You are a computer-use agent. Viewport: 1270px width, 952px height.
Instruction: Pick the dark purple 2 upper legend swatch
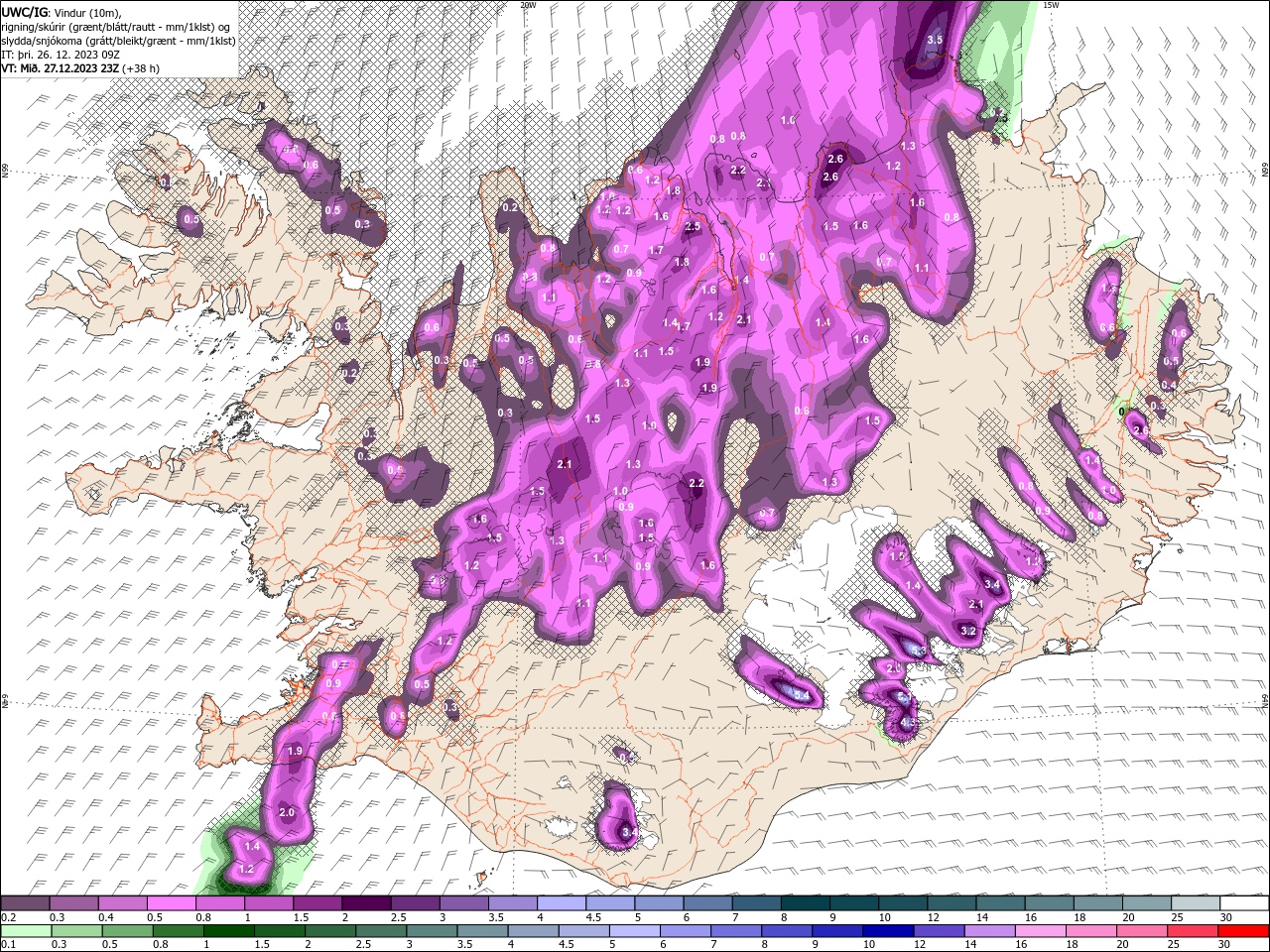point(365,903)
